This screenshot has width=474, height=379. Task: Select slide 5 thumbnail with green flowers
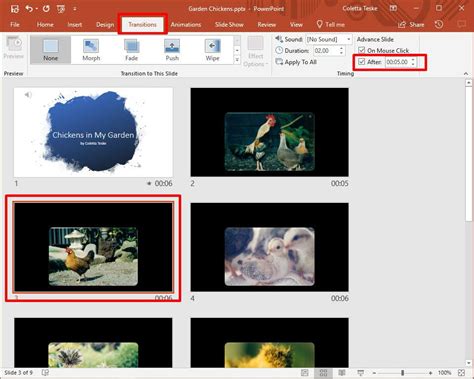[93, 343]
